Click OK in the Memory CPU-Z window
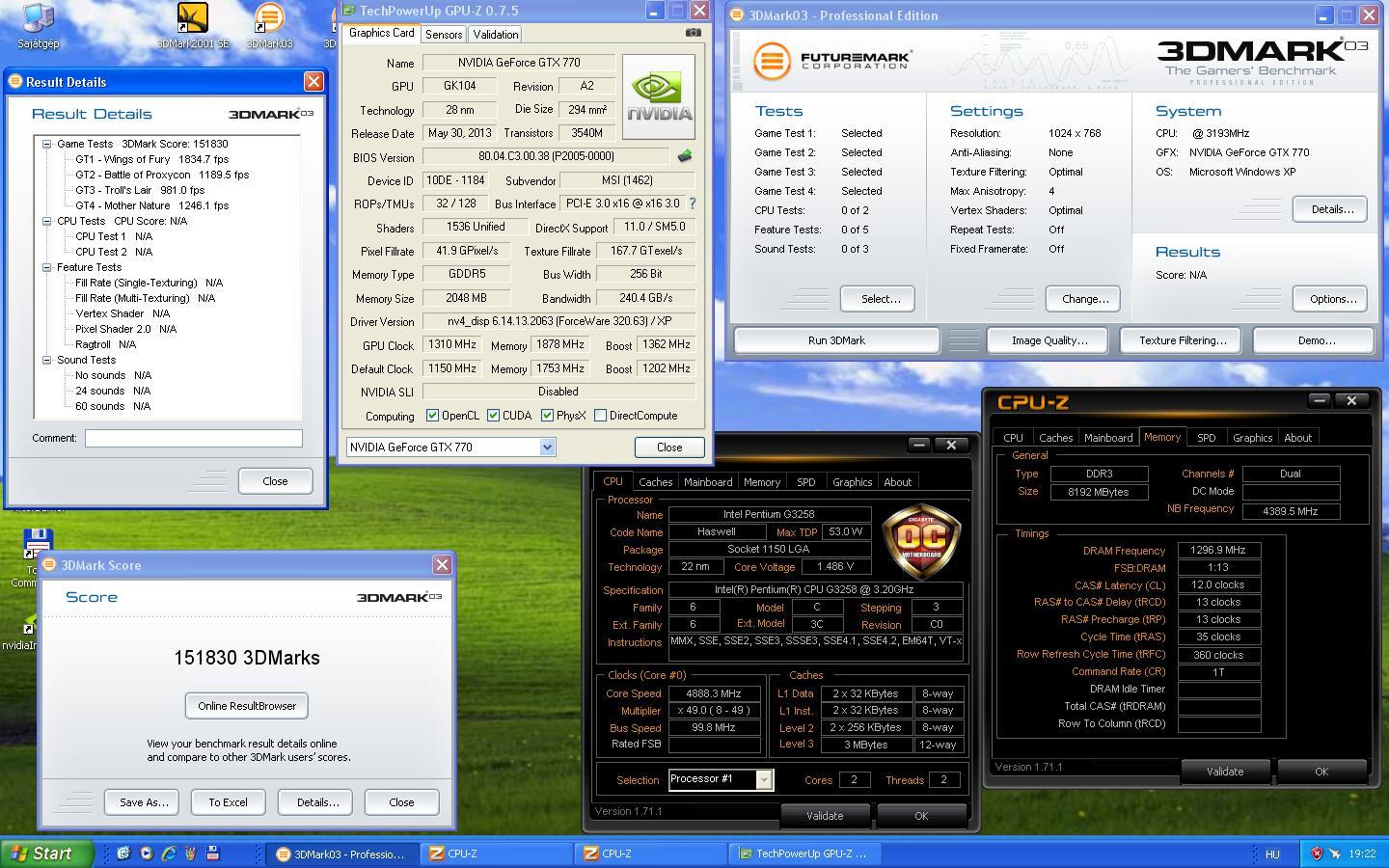 click(1321, 772)
